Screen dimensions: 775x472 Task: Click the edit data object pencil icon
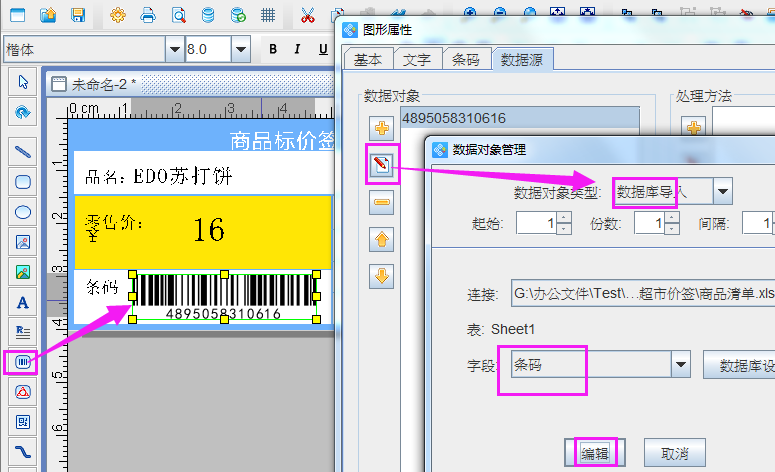pyautogui.click(x=382, y=165)
